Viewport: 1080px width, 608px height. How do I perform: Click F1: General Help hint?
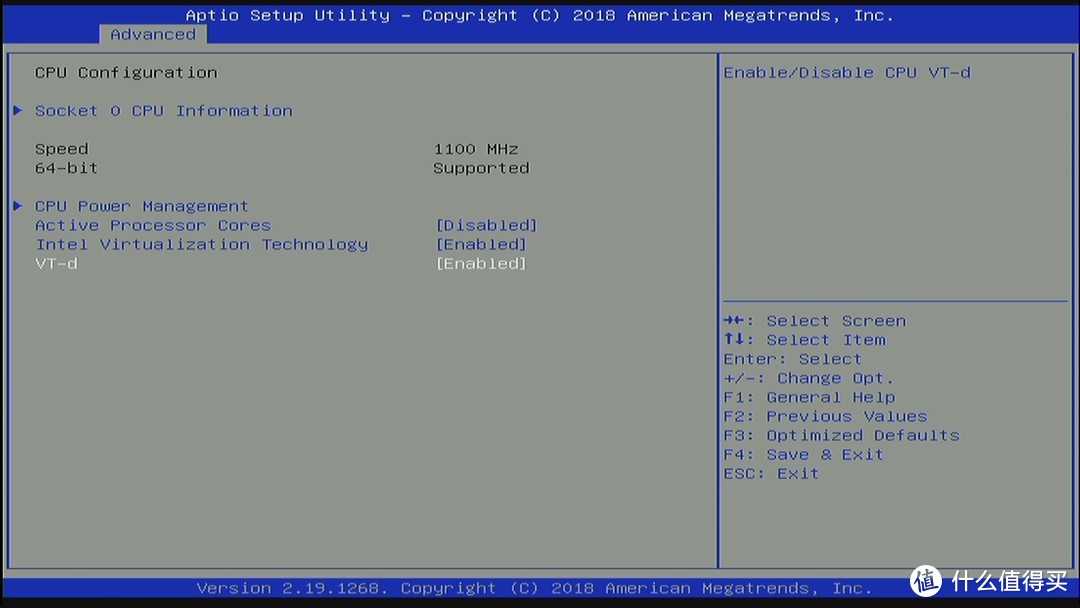coord(809,397)
